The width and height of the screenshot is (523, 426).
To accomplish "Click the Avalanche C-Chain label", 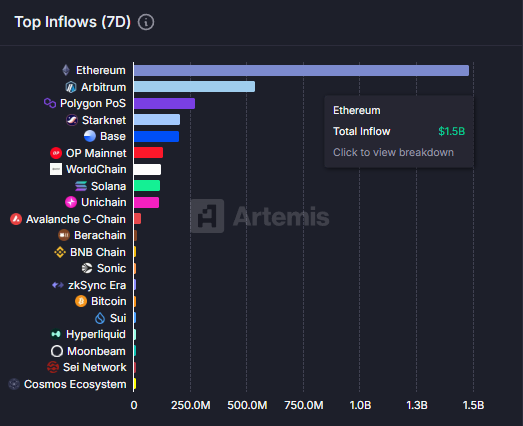I will [x=76, y=219].
